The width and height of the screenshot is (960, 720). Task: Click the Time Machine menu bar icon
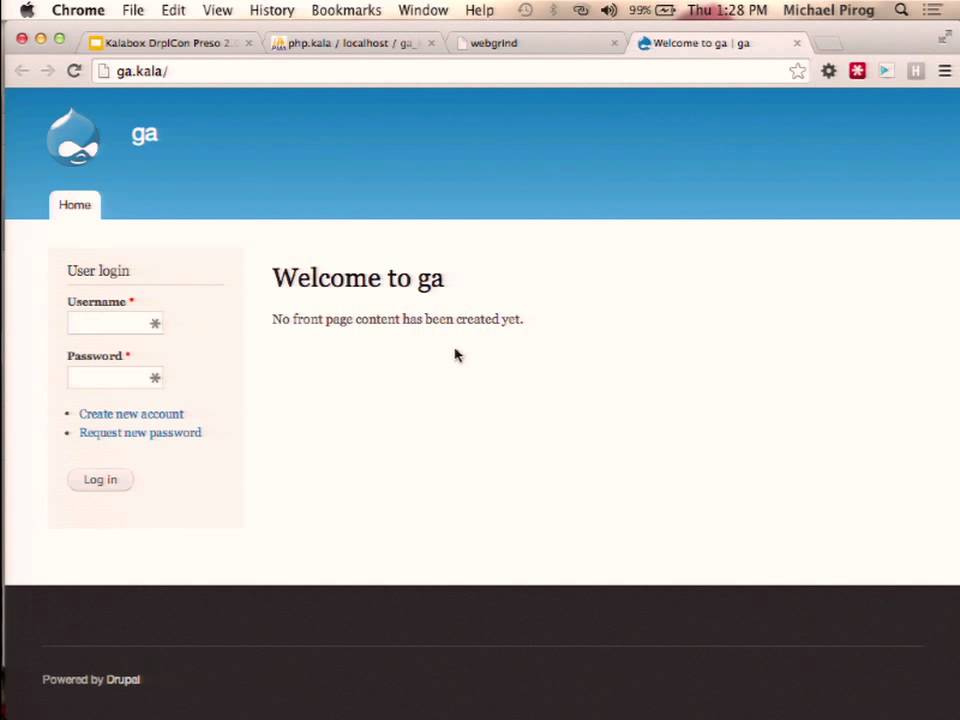(525, 10)
